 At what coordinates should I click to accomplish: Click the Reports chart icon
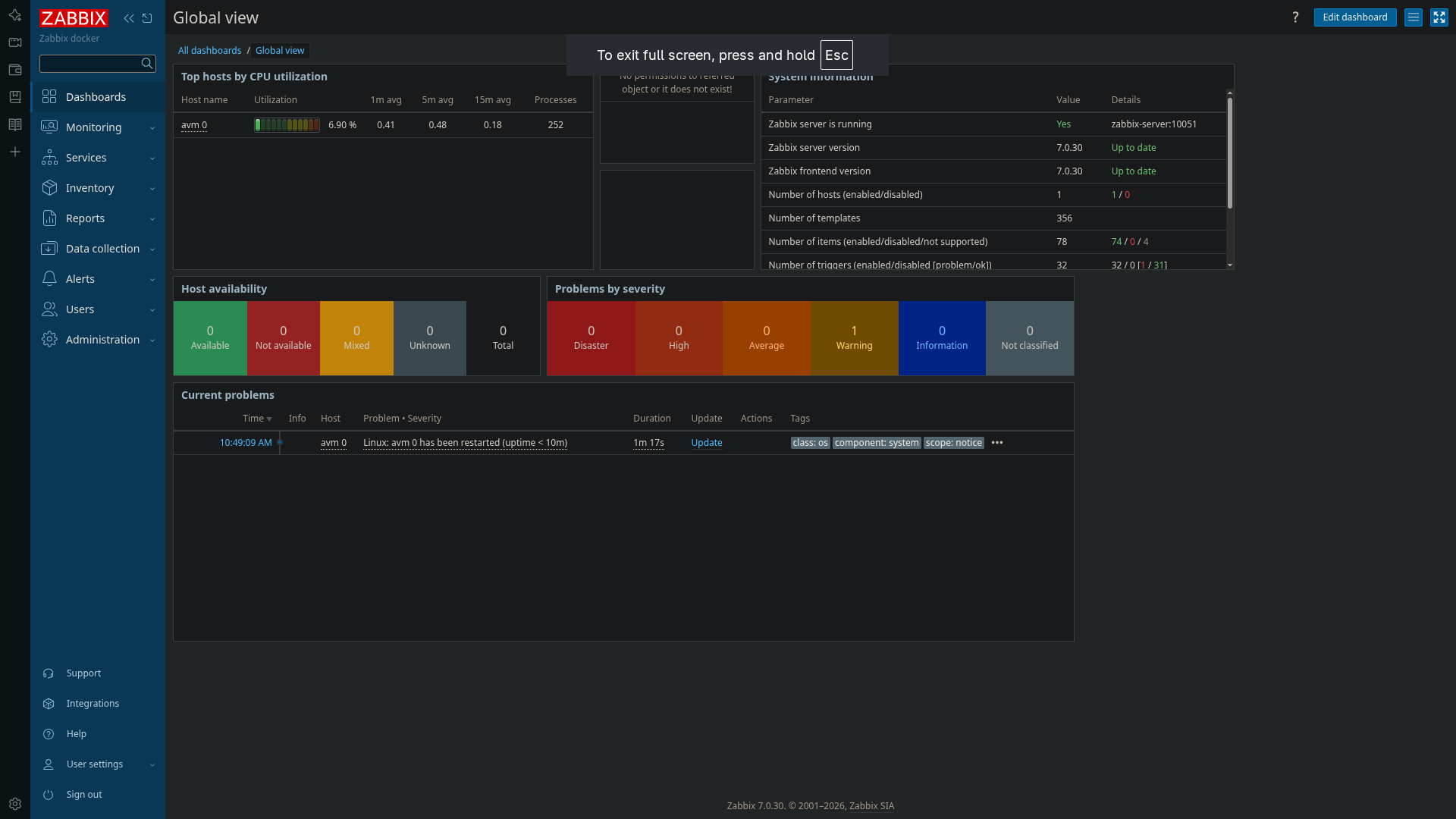[49, 218]
